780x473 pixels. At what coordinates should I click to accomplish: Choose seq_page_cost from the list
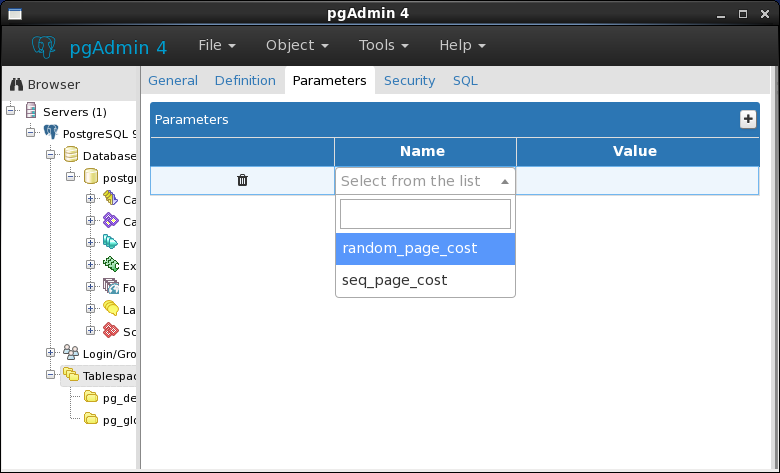coord(425,281)
